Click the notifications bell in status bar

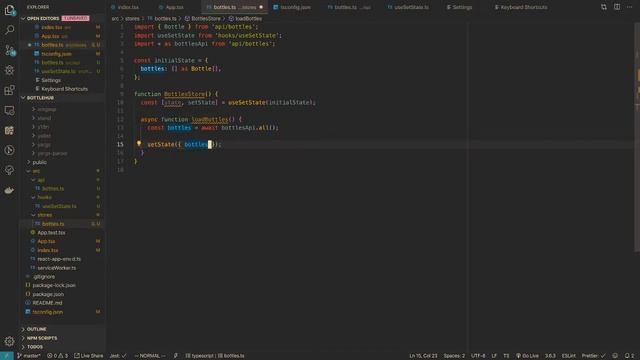pos(629,356)
